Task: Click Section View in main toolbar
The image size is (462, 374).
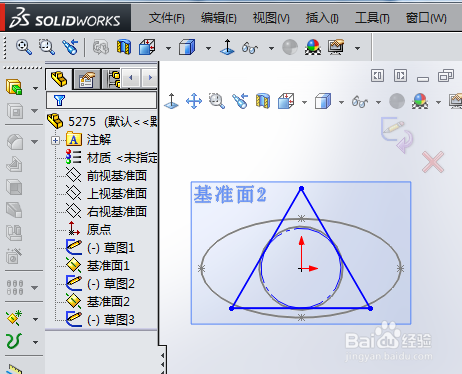Action: coord(123,47)
